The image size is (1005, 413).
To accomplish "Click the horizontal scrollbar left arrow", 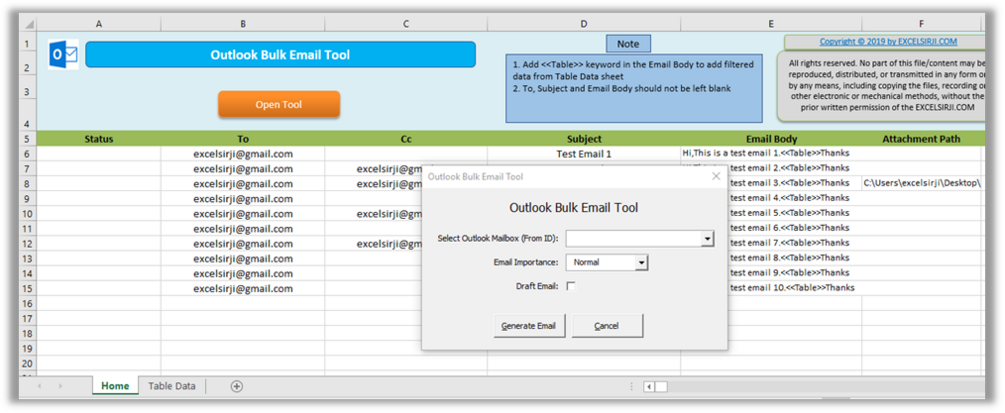I will pos(649,387).
